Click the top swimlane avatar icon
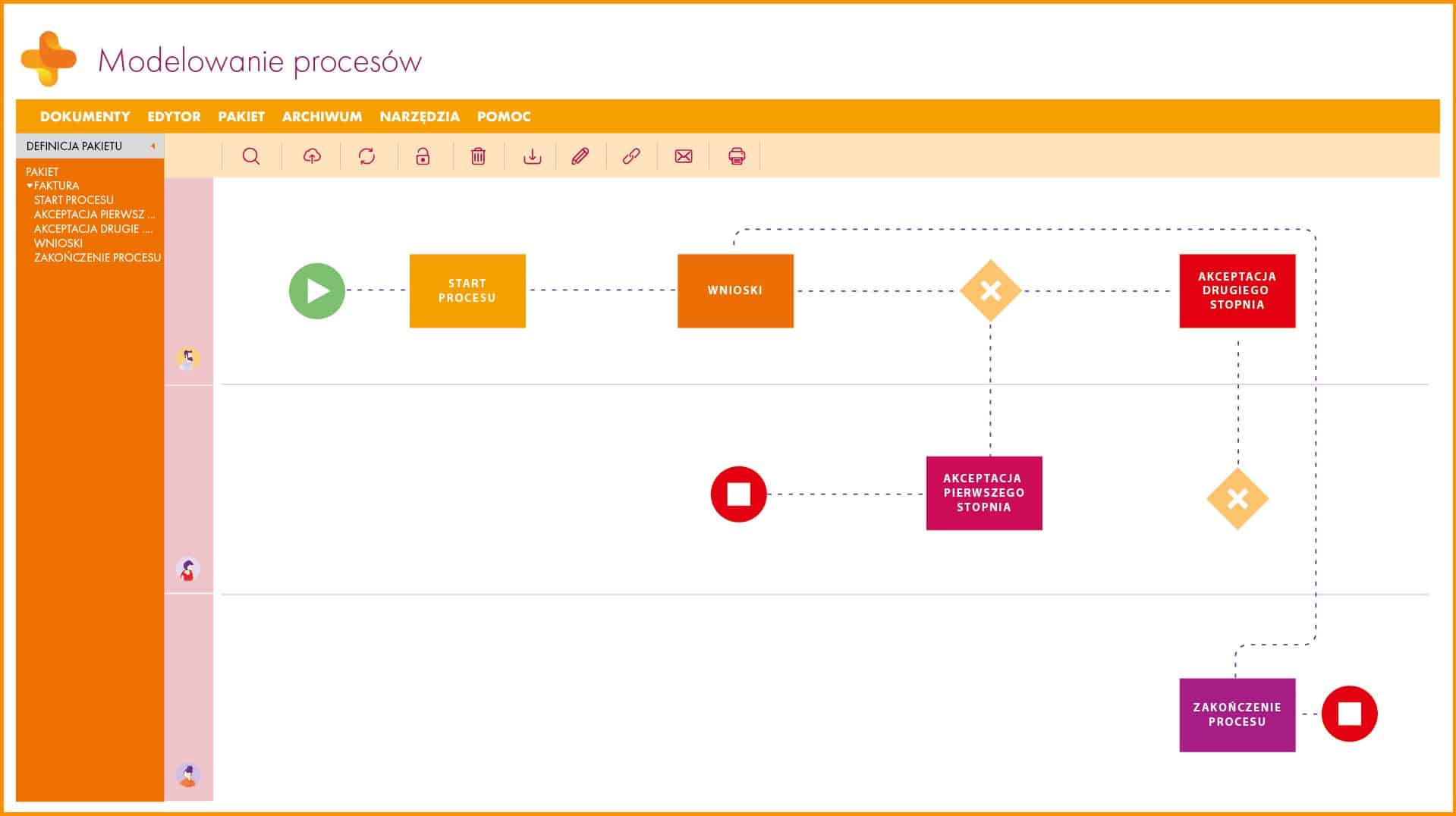Screen dimensions: 1456x816 (x=187, y=358)
